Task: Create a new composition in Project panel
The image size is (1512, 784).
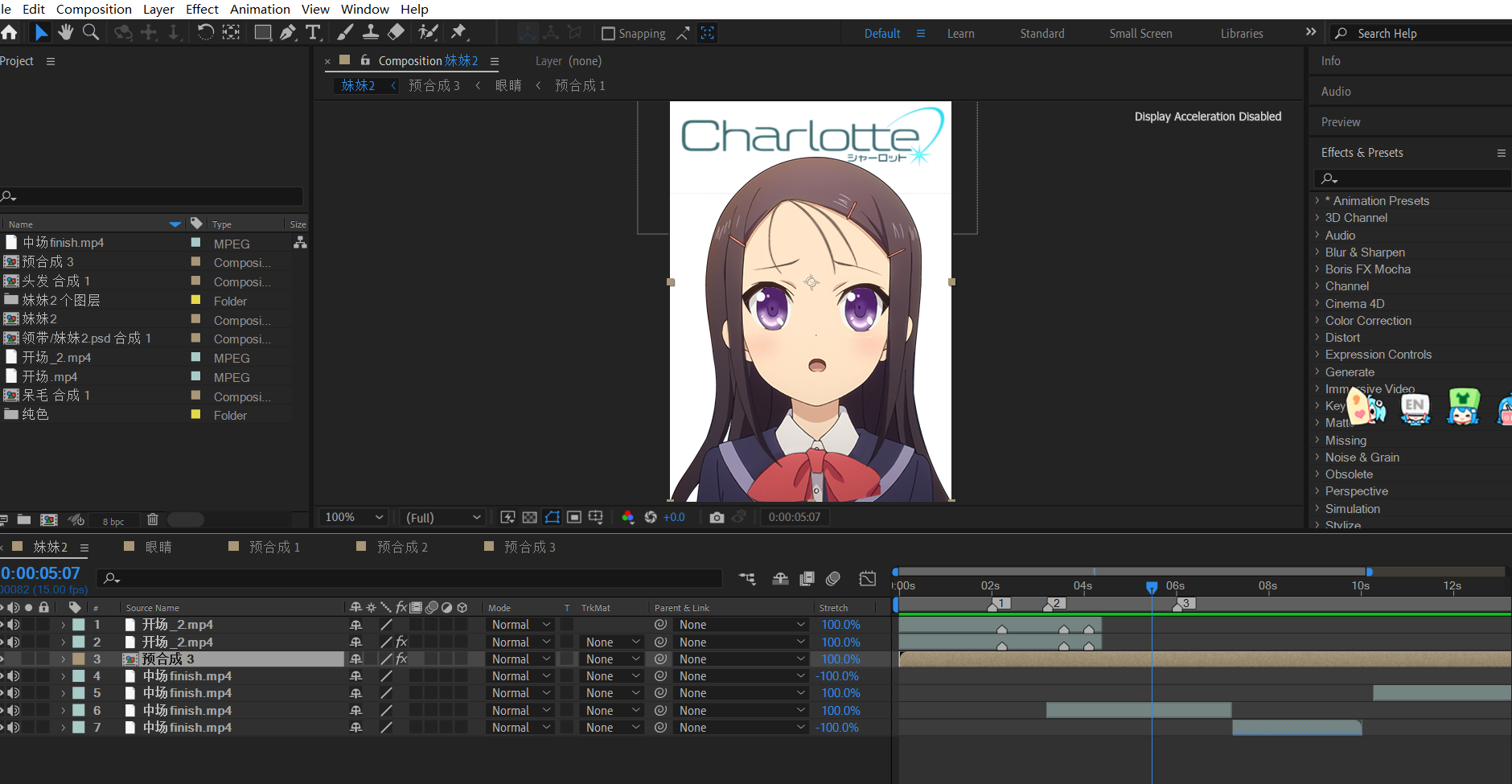Action: point(49,520)
